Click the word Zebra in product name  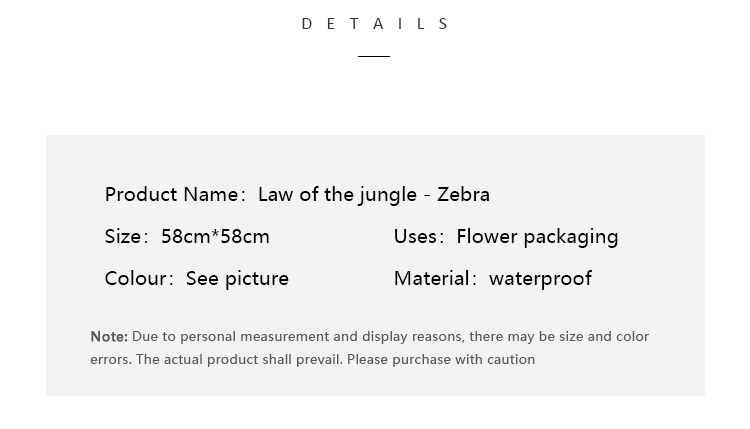point(463,195)
